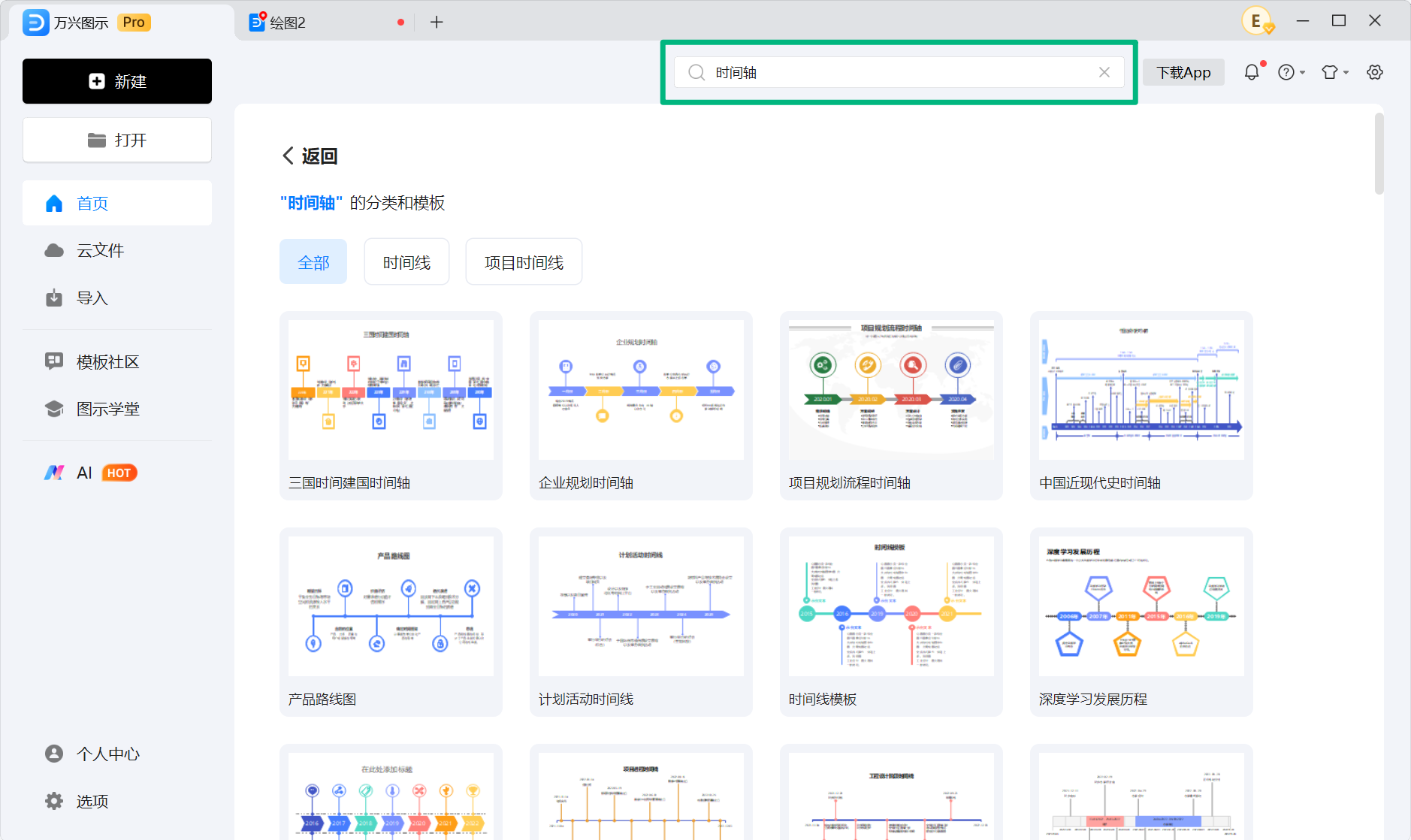Open the AI HOT feature
This screenshot has width=1411, height=840.
tap(117, 473)
